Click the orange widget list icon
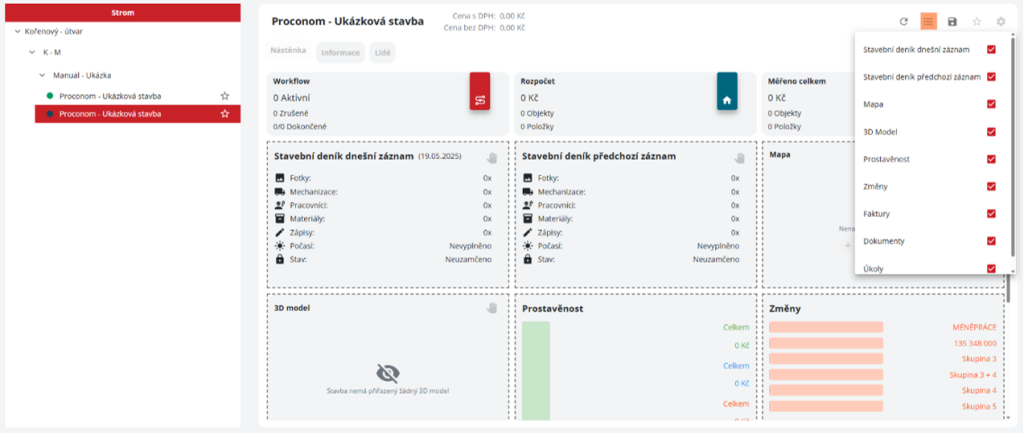Viewport: 1024px width, 434px height. pos(929,21)
